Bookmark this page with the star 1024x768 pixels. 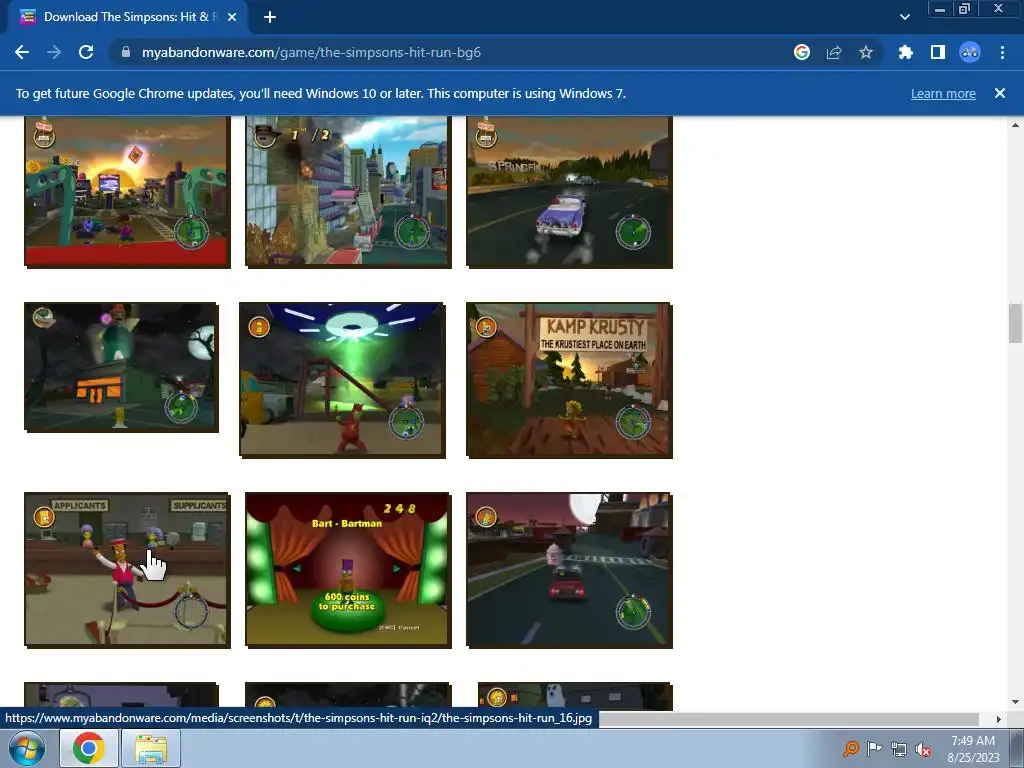[x=866, y=52]
